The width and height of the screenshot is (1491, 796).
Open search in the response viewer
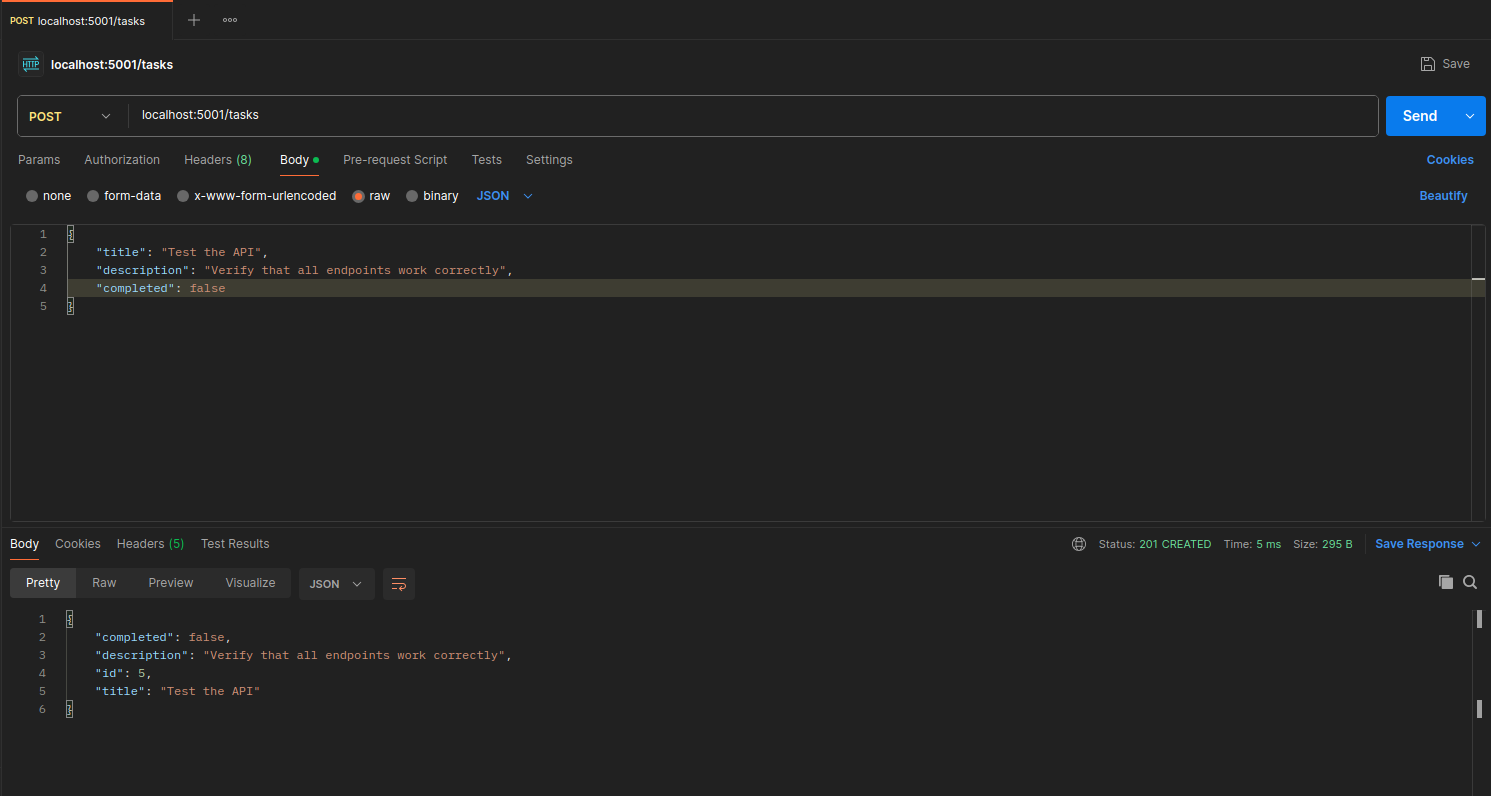click(x=1469, y=581)
